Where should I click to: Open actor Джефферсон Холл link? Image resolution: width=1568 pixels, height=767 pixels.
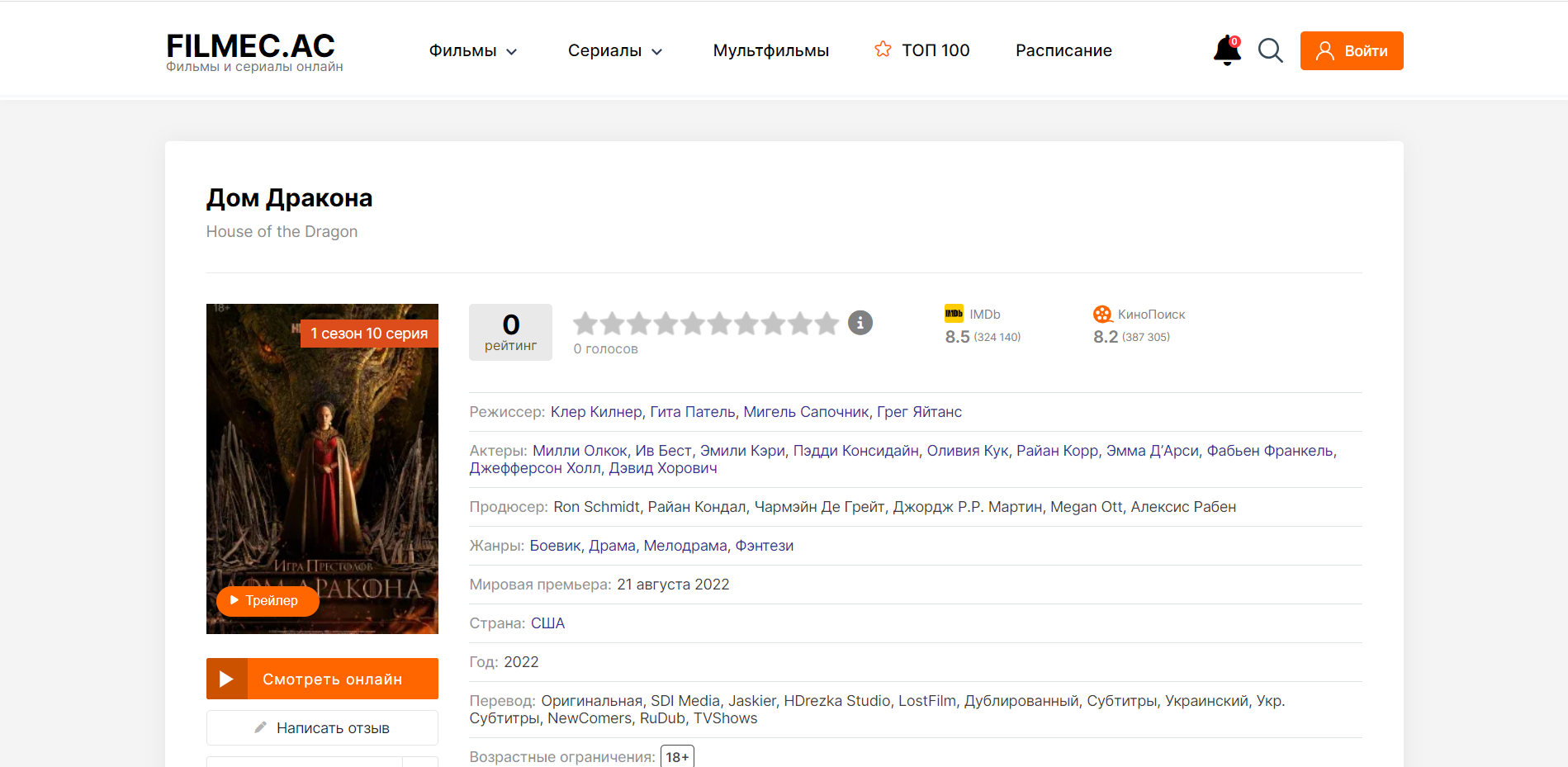click(535, 468)
